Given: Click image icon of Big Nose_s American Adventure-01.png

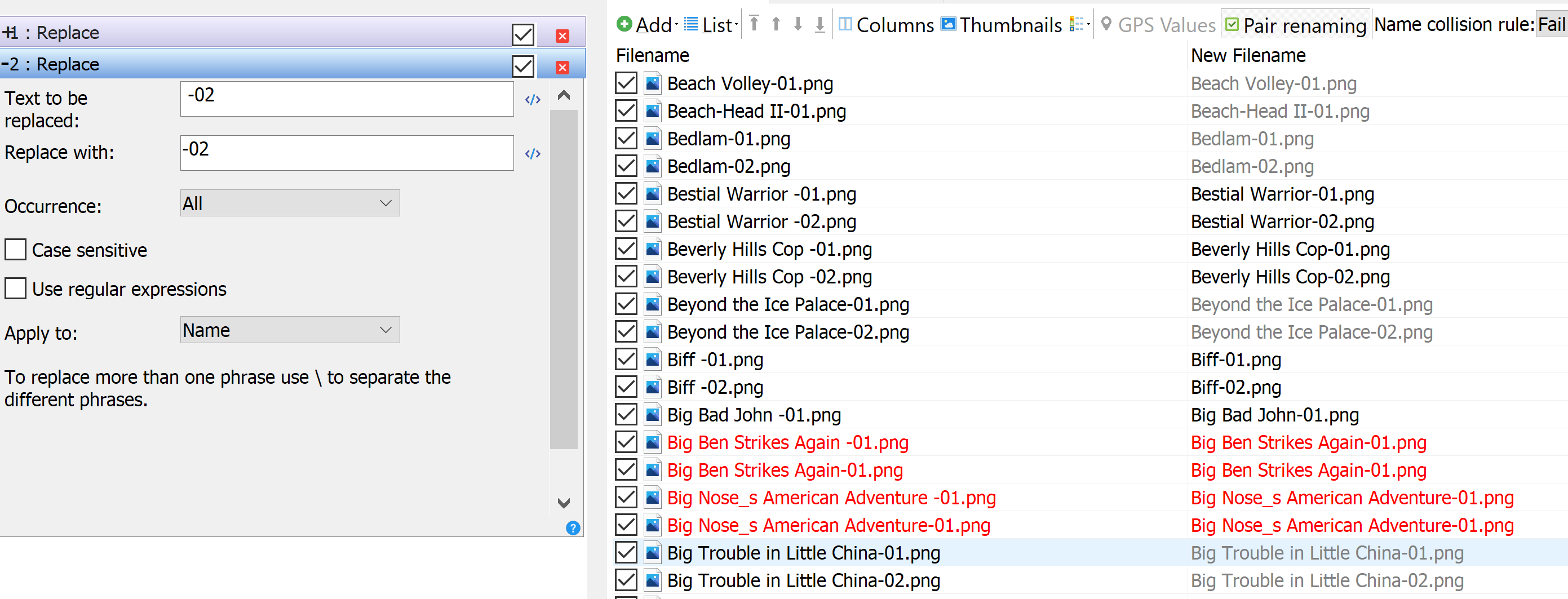Looking at the screenshot, I should 653,525.
